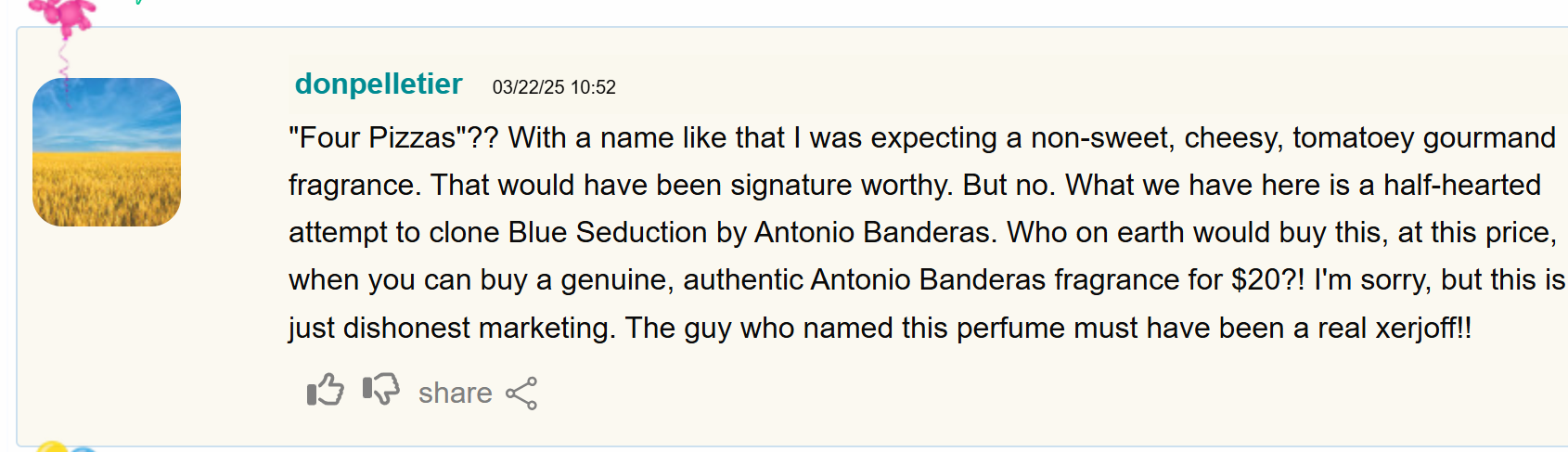Image resolution: width=1568 pixels, height=452 pixels.
Task: Click the share network icon
Action: [521, 394]
